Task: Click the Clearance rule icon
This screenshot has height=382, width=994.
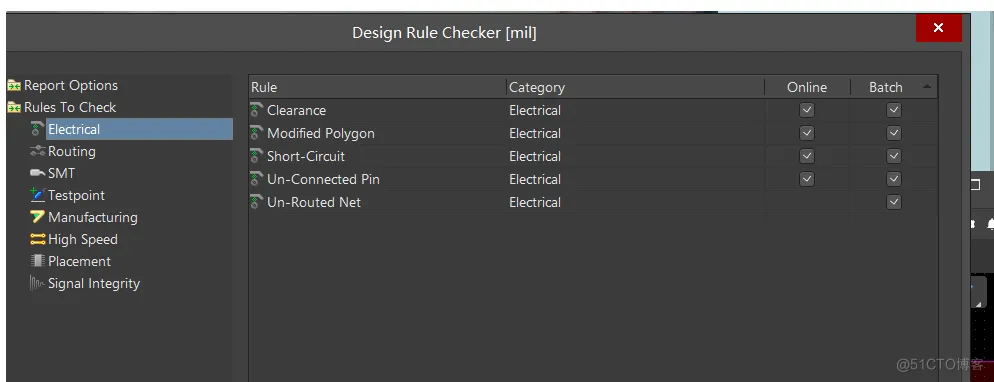Action: click(x=257, y=110)
